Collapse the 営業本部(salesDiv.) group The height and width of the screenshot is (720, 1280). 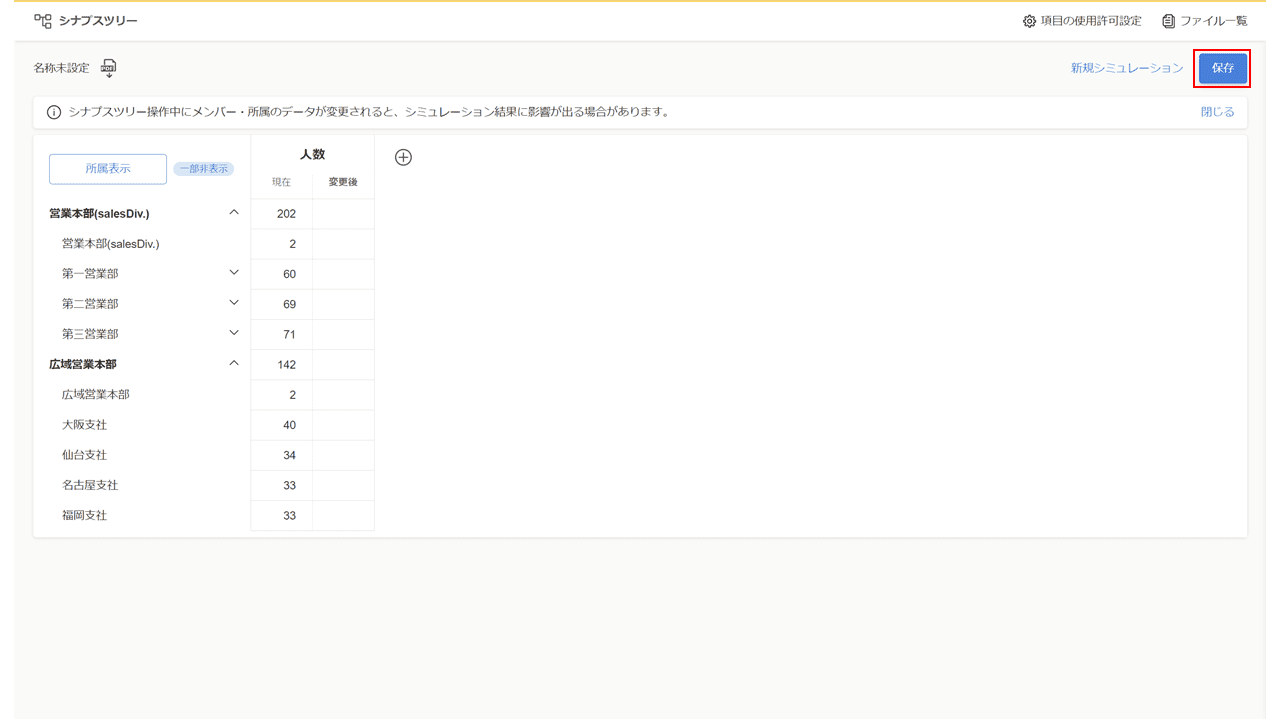click(234, 212)
